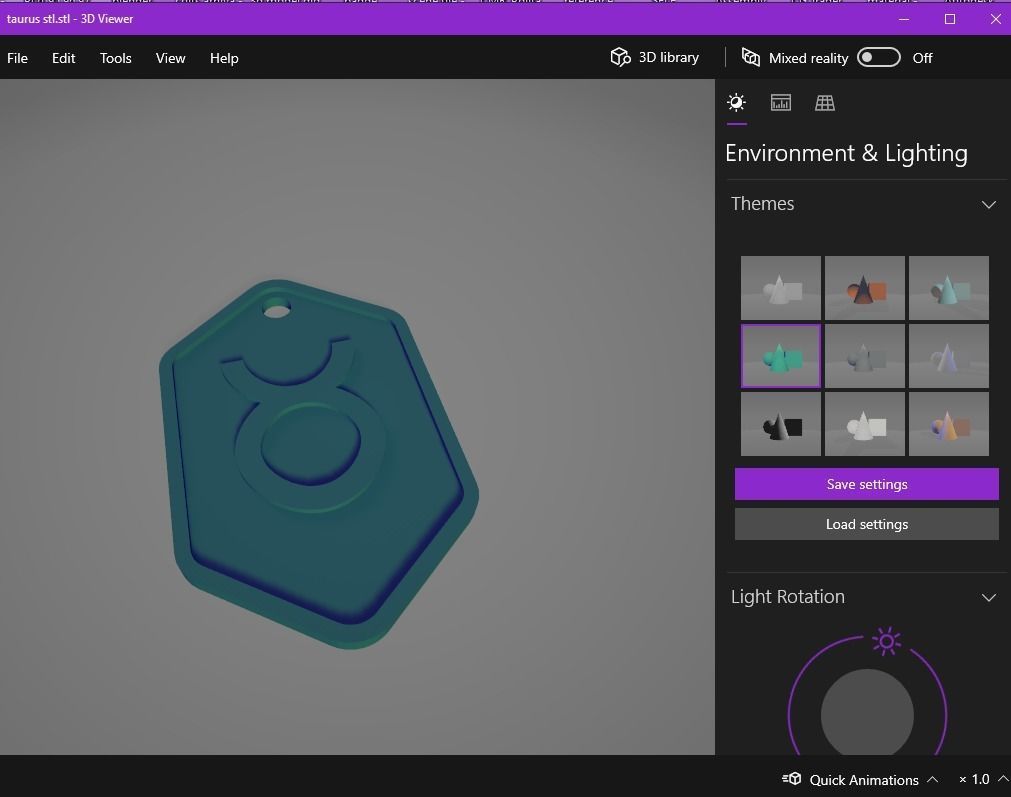Select the white matte theme thumbnail
1011x797 pixels.
pyautogui.click(x=865, y=424)
